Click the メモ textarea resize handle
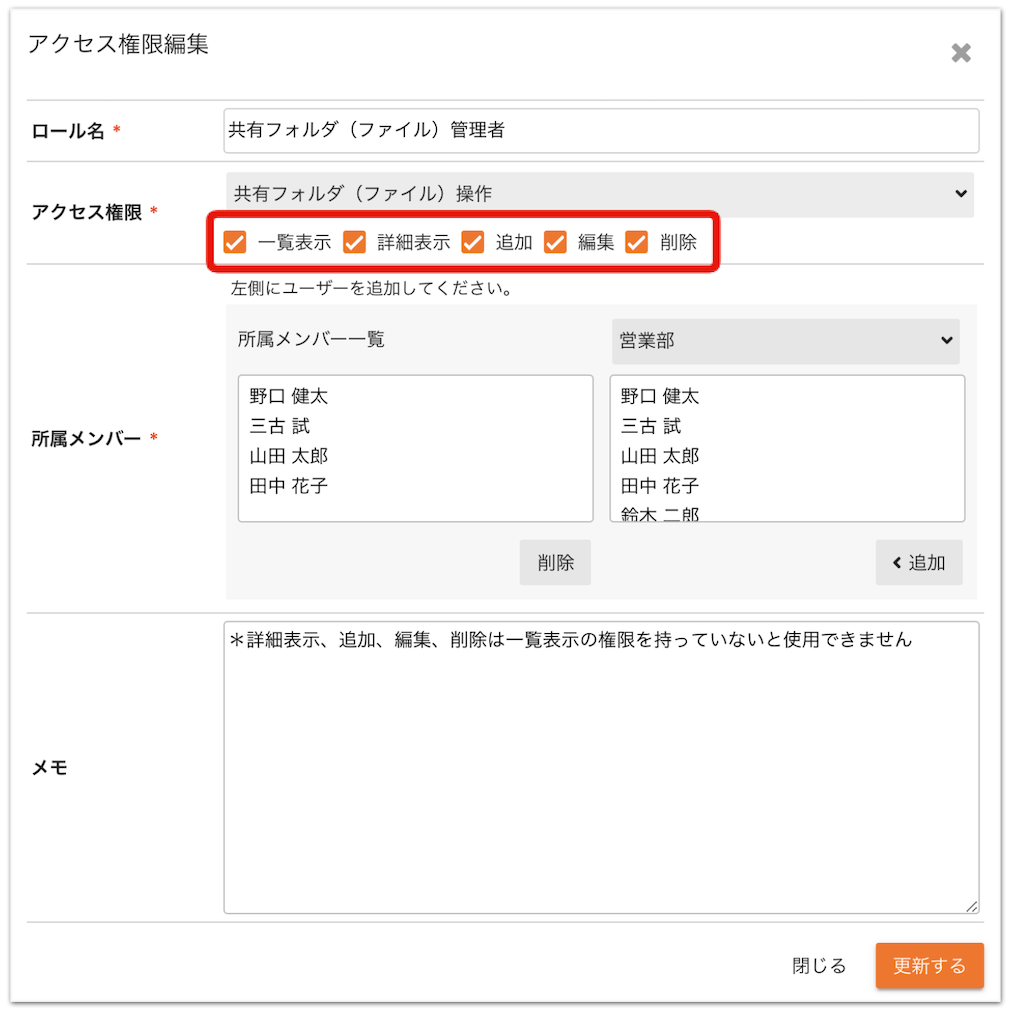 click(x=972, y=906)
